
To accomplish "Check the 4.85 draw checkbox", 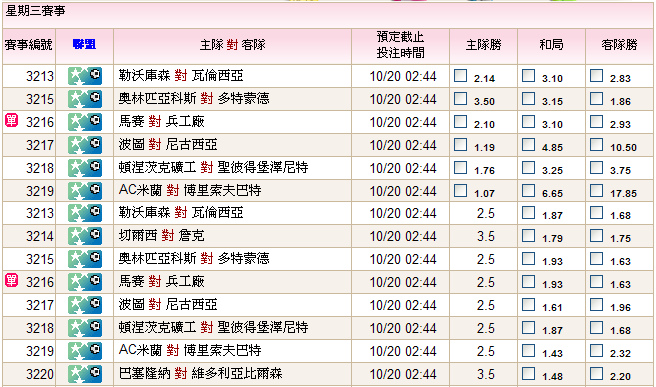I will click(528, 144).
